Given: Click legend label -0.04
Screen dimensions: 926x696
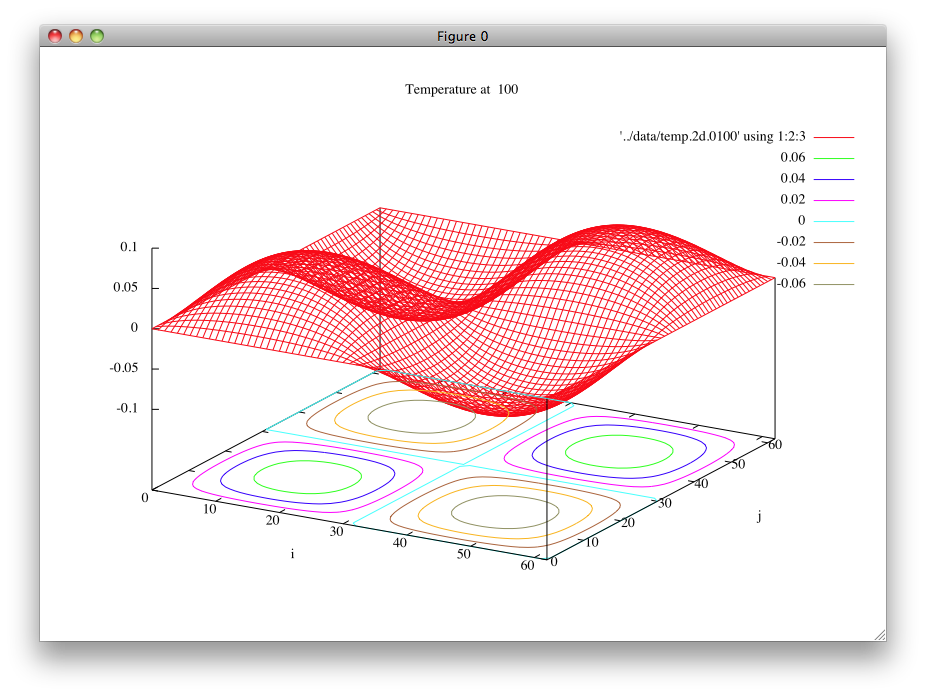Looking at the screenshot, I should coord(791,262).
